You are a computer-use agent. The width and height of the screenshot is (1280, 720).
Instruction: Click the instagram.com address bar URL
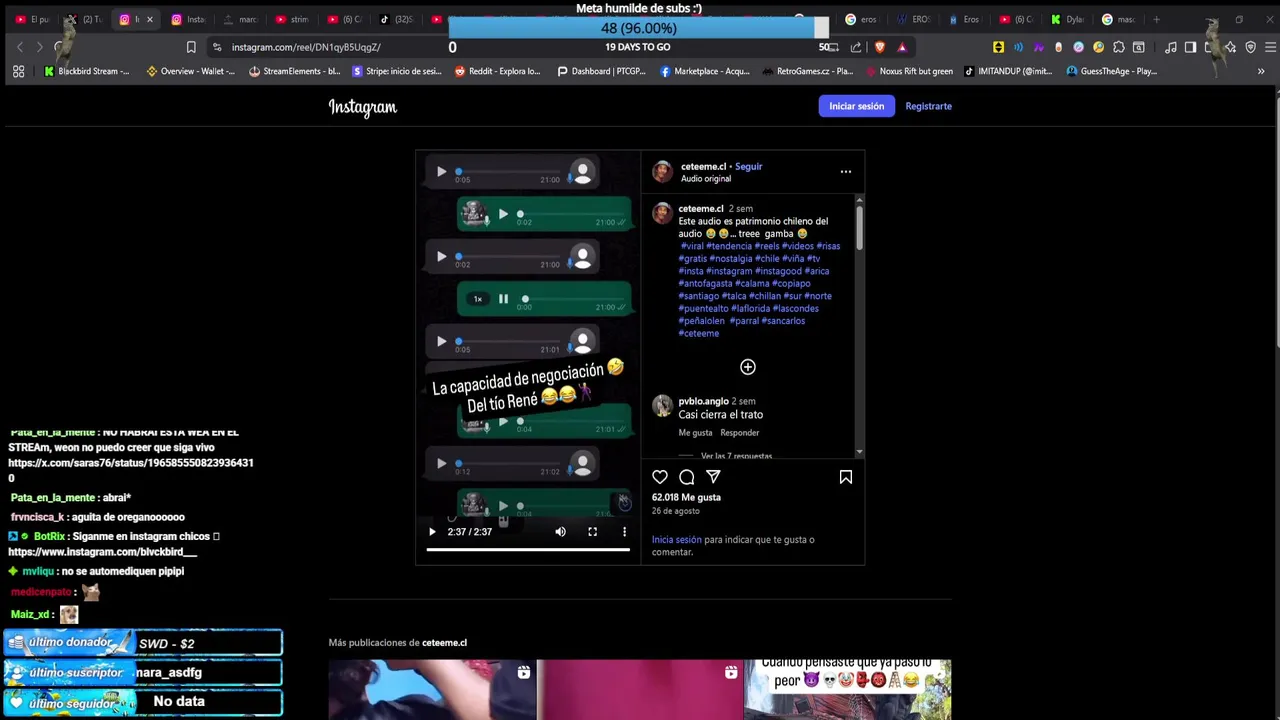306,47
